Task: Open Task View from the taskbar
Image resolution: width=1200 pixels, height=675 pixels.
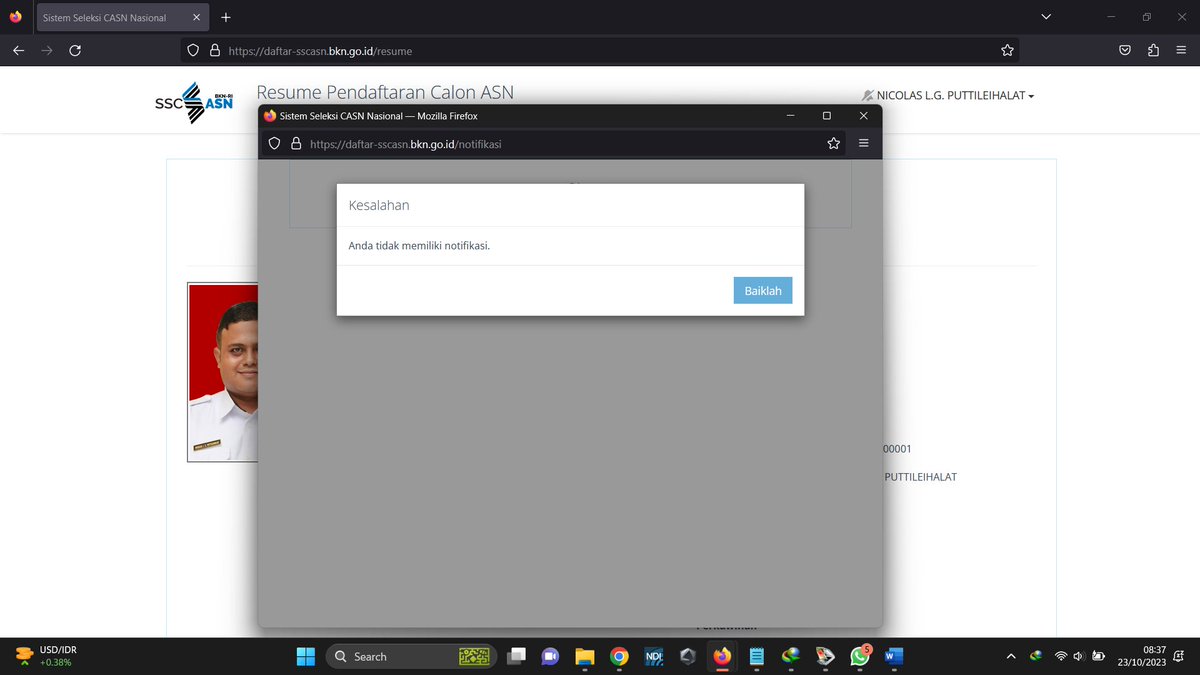Action: [x=516, y=656]
